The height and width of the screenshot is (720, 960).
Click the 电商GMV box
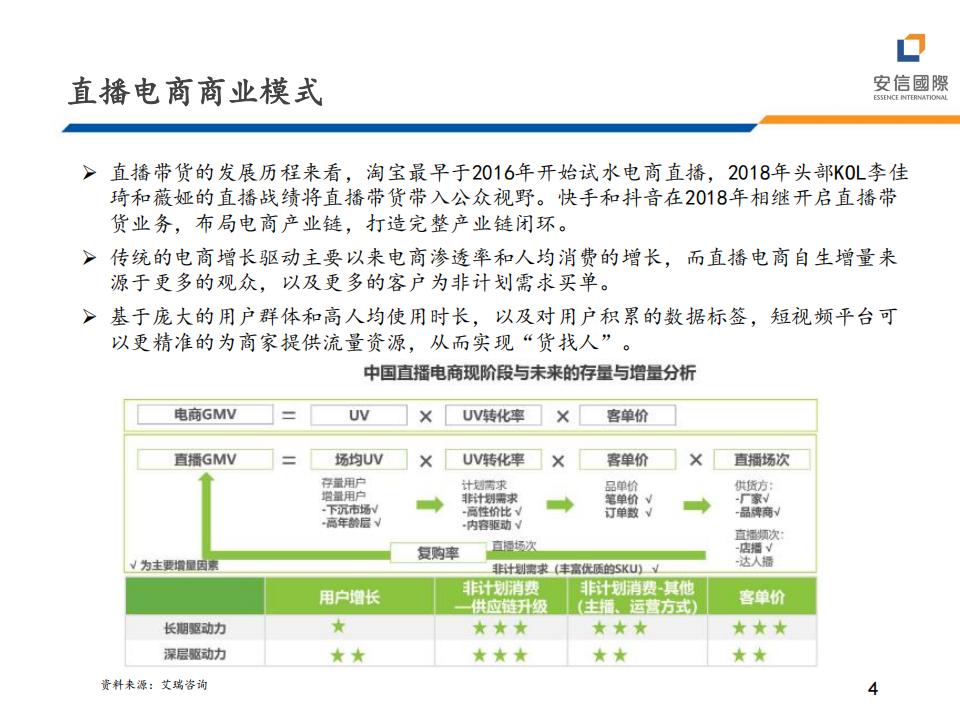205,414
